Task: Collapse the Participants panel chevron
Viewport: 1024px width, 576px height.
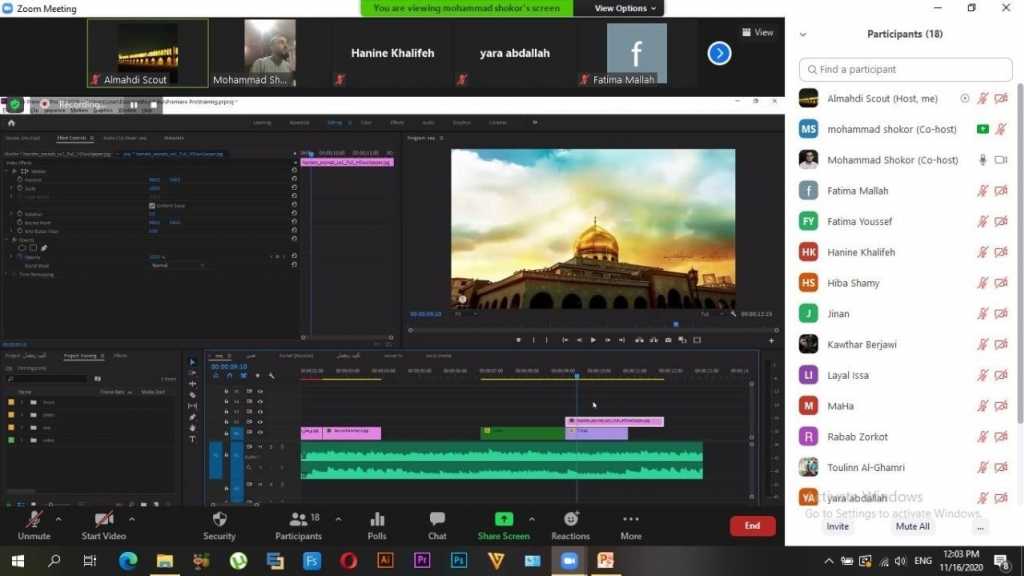Action: (802, 34)
